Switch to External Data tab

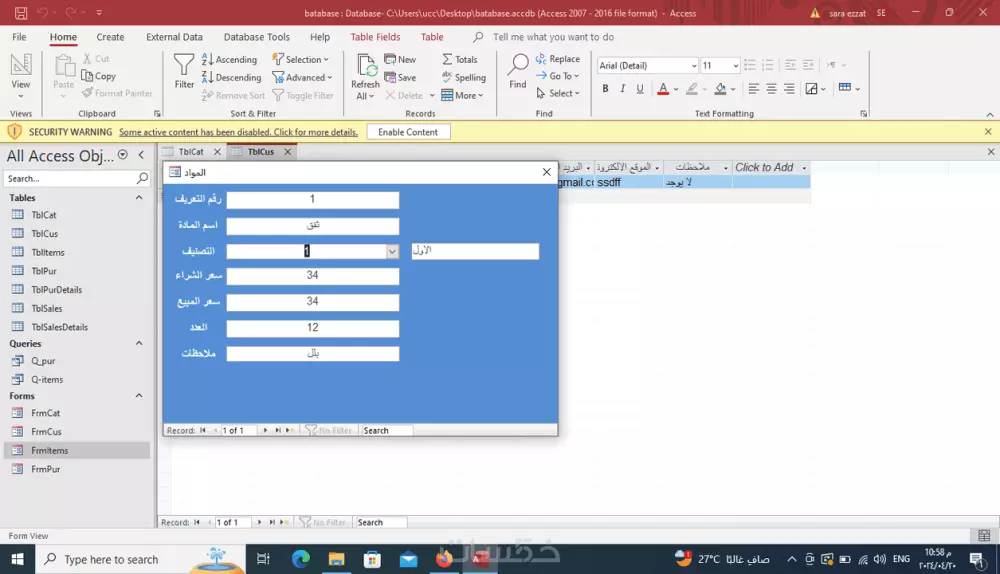pos(174,37)
